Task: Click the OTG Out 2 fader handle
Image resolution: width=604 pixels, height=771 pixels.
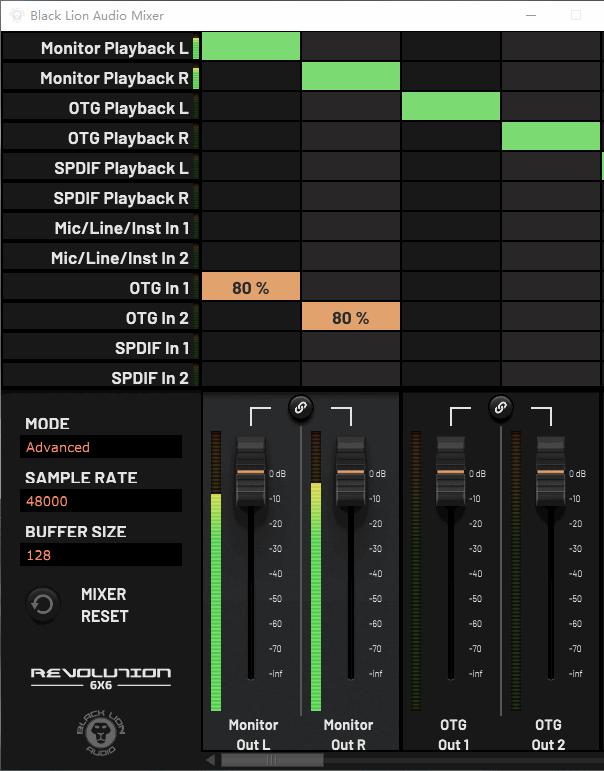Action: tap(551, 470)
